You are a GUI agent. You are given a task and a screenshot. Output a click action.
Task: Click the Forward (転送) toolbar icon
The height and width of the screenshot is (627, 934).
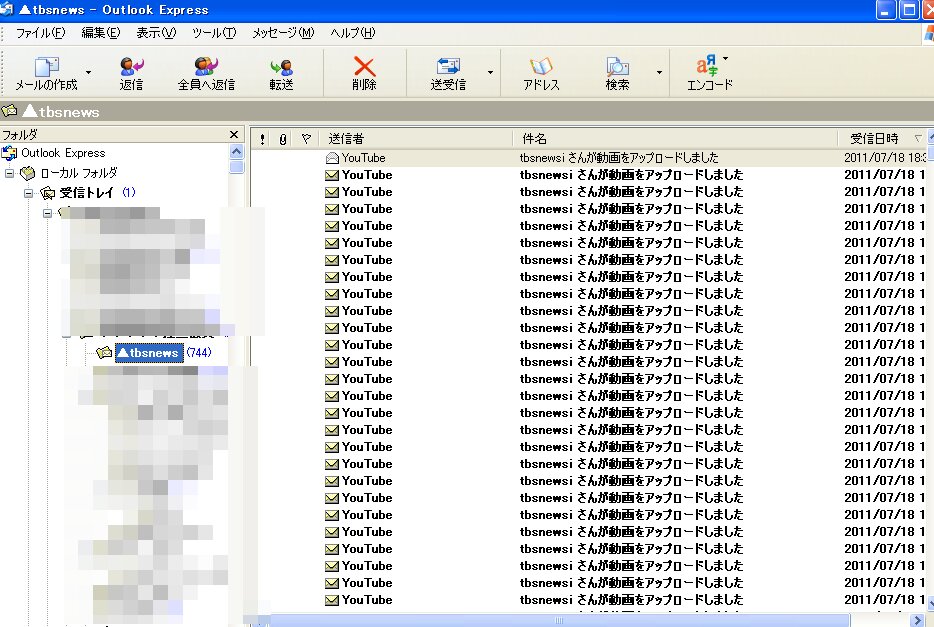tap(281, 67)
